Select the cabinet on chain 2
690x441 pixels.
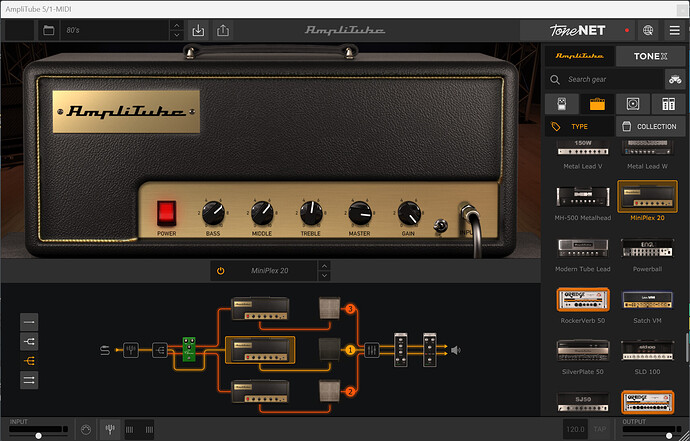pyautogui.click(x=330, y=391)
